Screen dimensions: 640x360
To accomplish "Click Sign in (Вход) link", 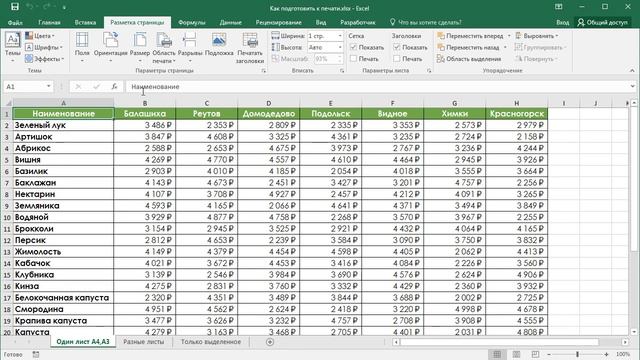I will pos(562,22).
